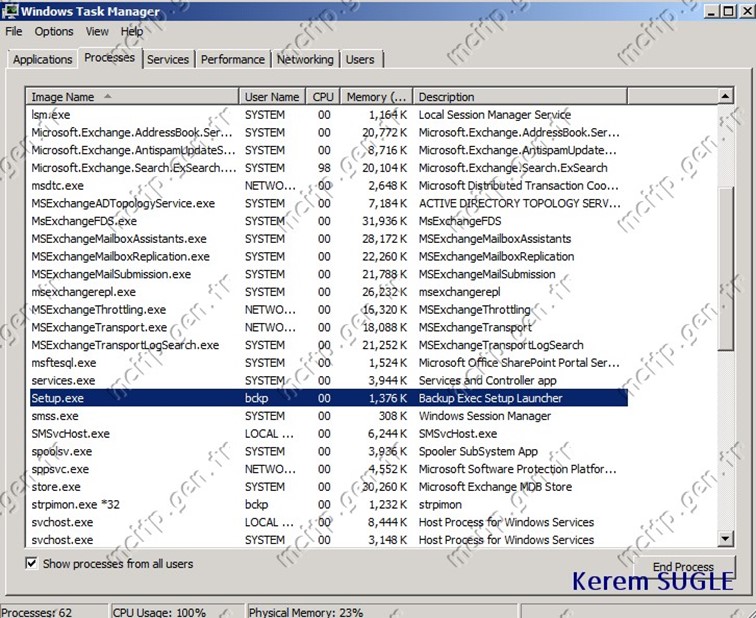Select the msftesql.exe process
The image size is (756, 618).
[x=328, y=363]
